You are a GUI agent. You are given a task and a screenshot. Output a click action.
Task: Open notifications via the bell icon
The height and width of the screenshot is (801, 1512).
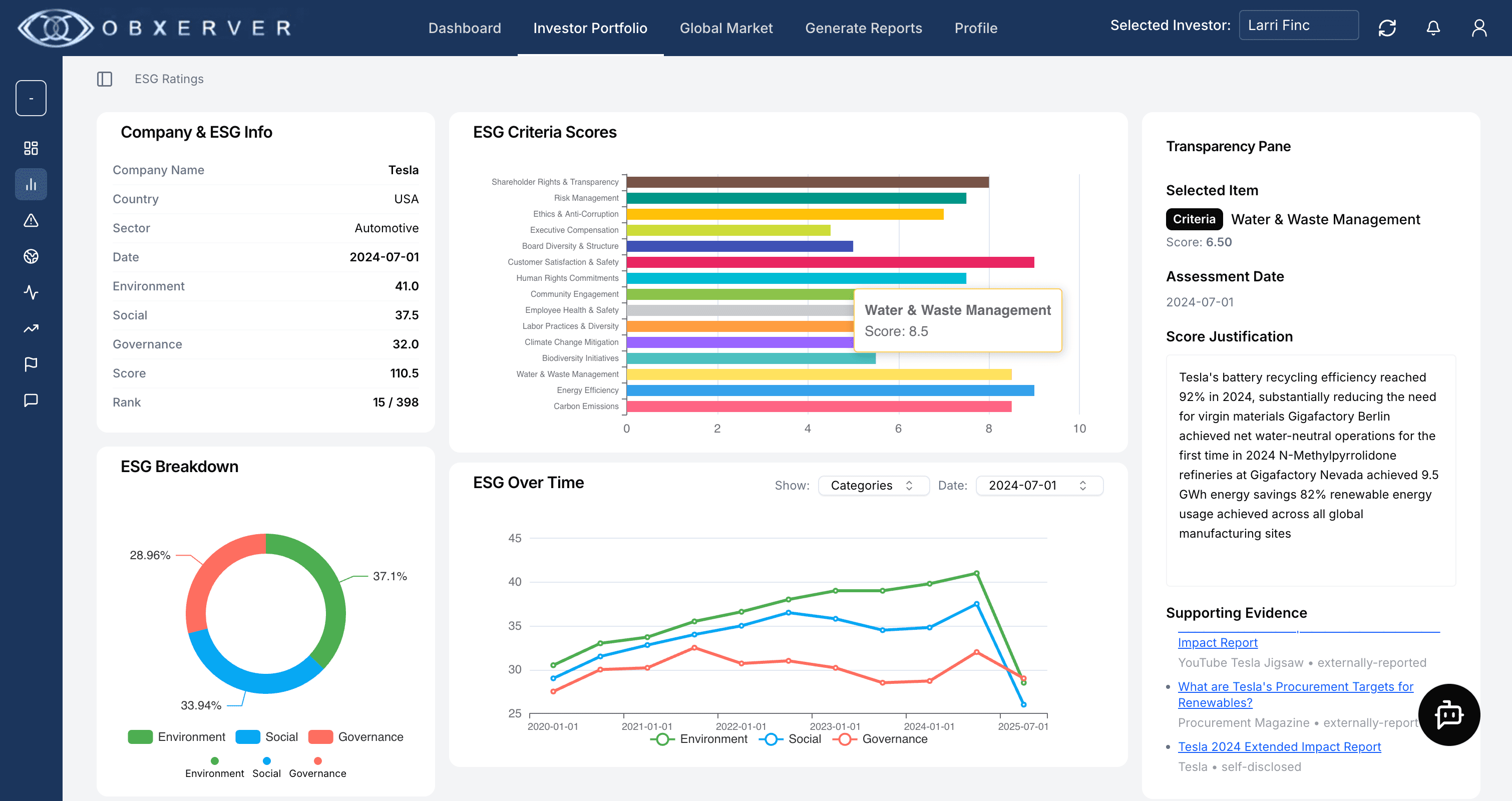pyautogui.click(x=1433, y=28)
